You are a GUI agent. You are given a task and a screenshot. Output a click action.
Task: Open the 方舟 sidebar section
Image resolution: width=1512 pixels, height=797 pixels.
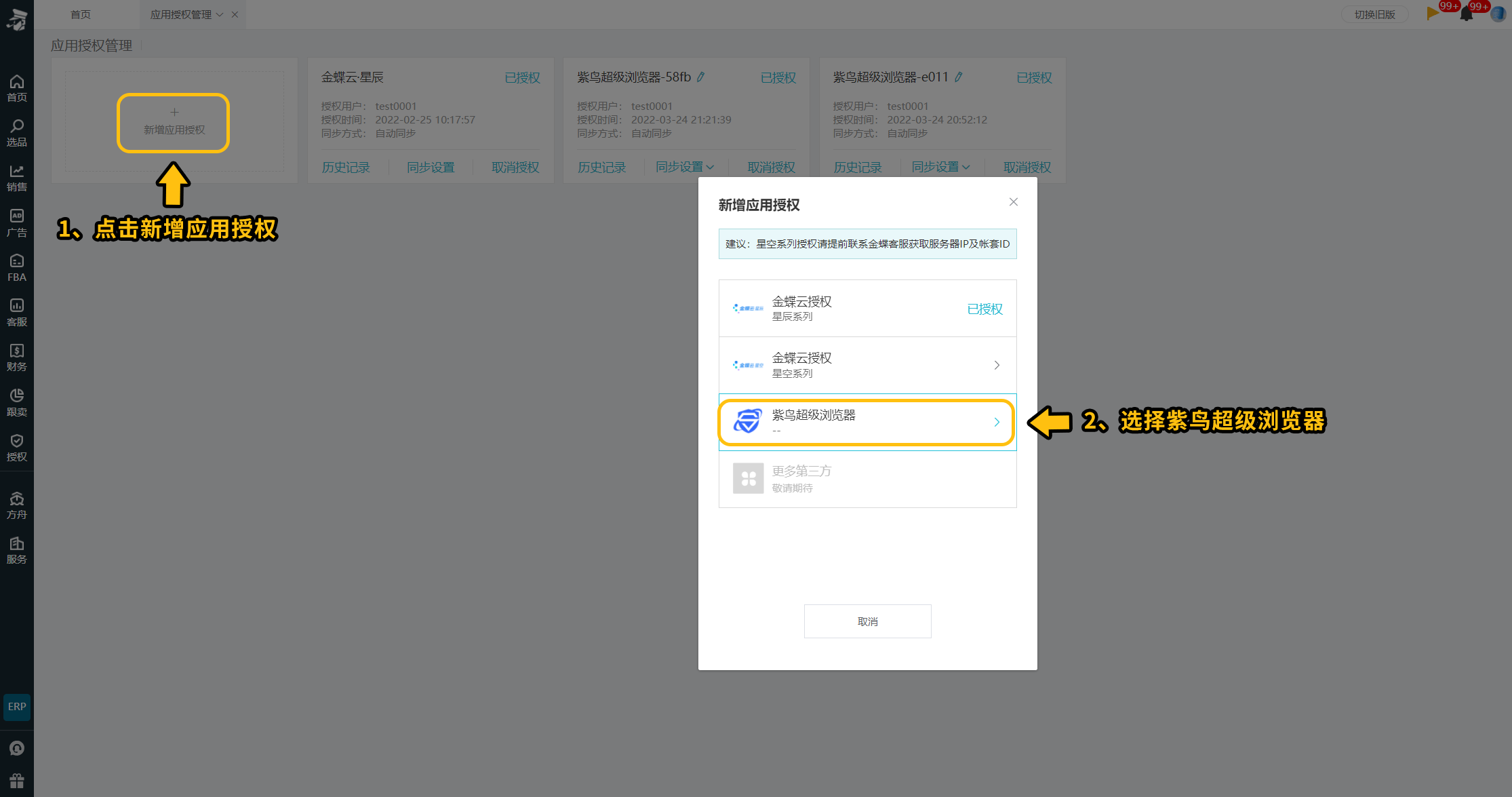pos(17,505)
